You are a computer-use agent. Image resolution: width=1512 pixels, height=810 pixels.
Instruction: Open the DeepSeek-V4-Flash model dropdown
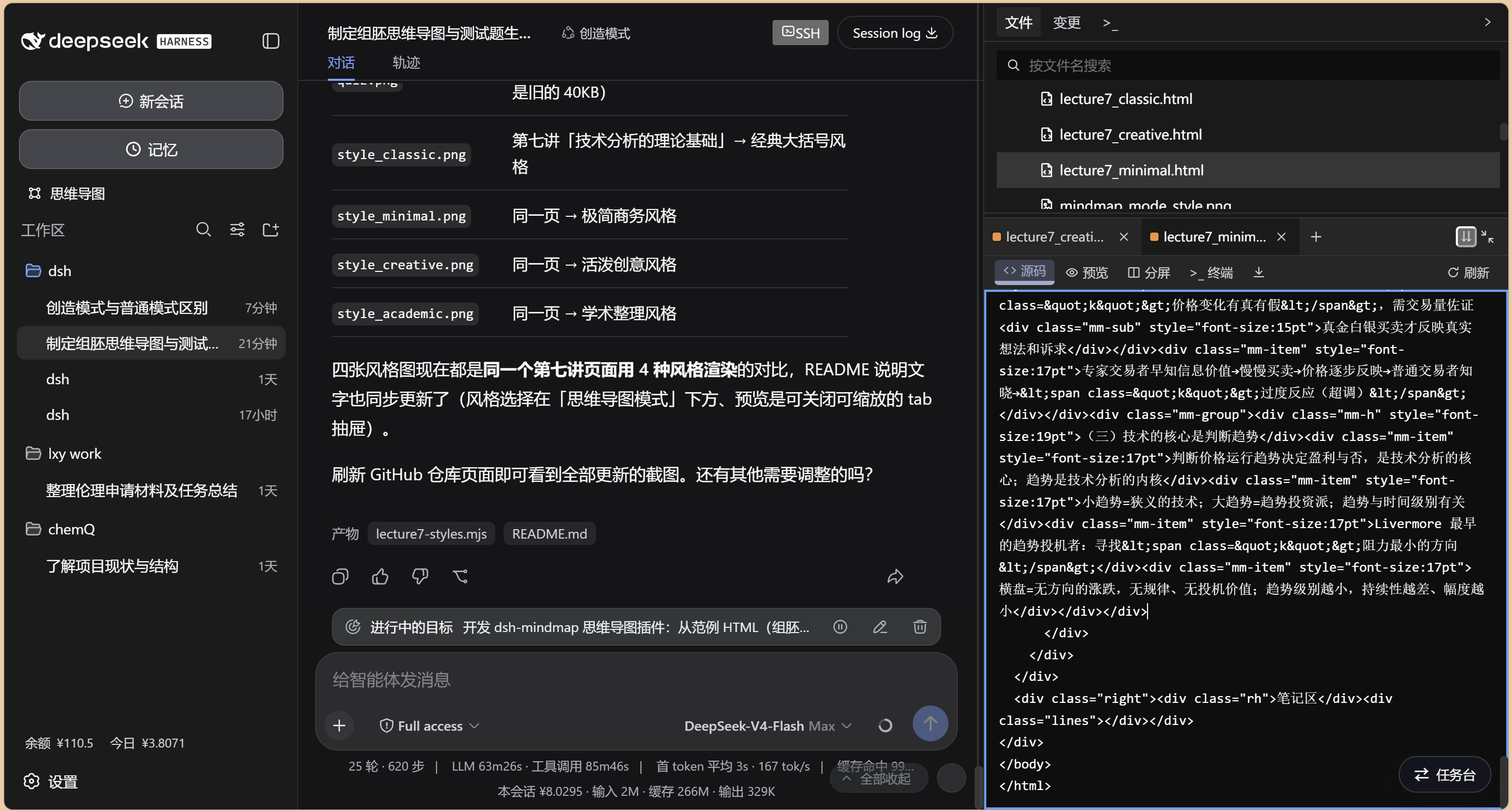[x=768, y=726]
